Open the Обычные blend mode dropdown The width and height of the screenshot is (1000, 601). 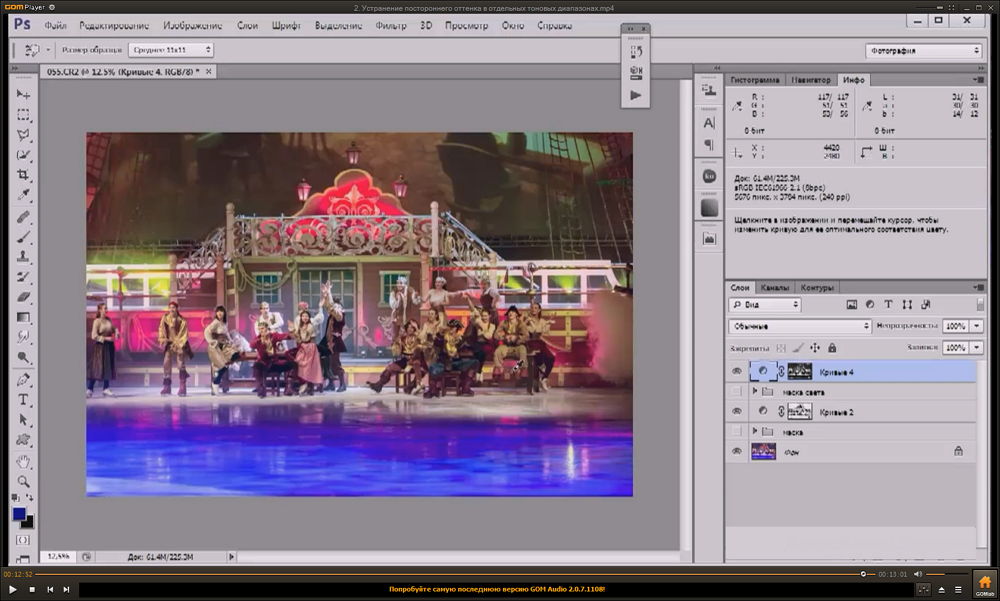click(x=800, y=326)
